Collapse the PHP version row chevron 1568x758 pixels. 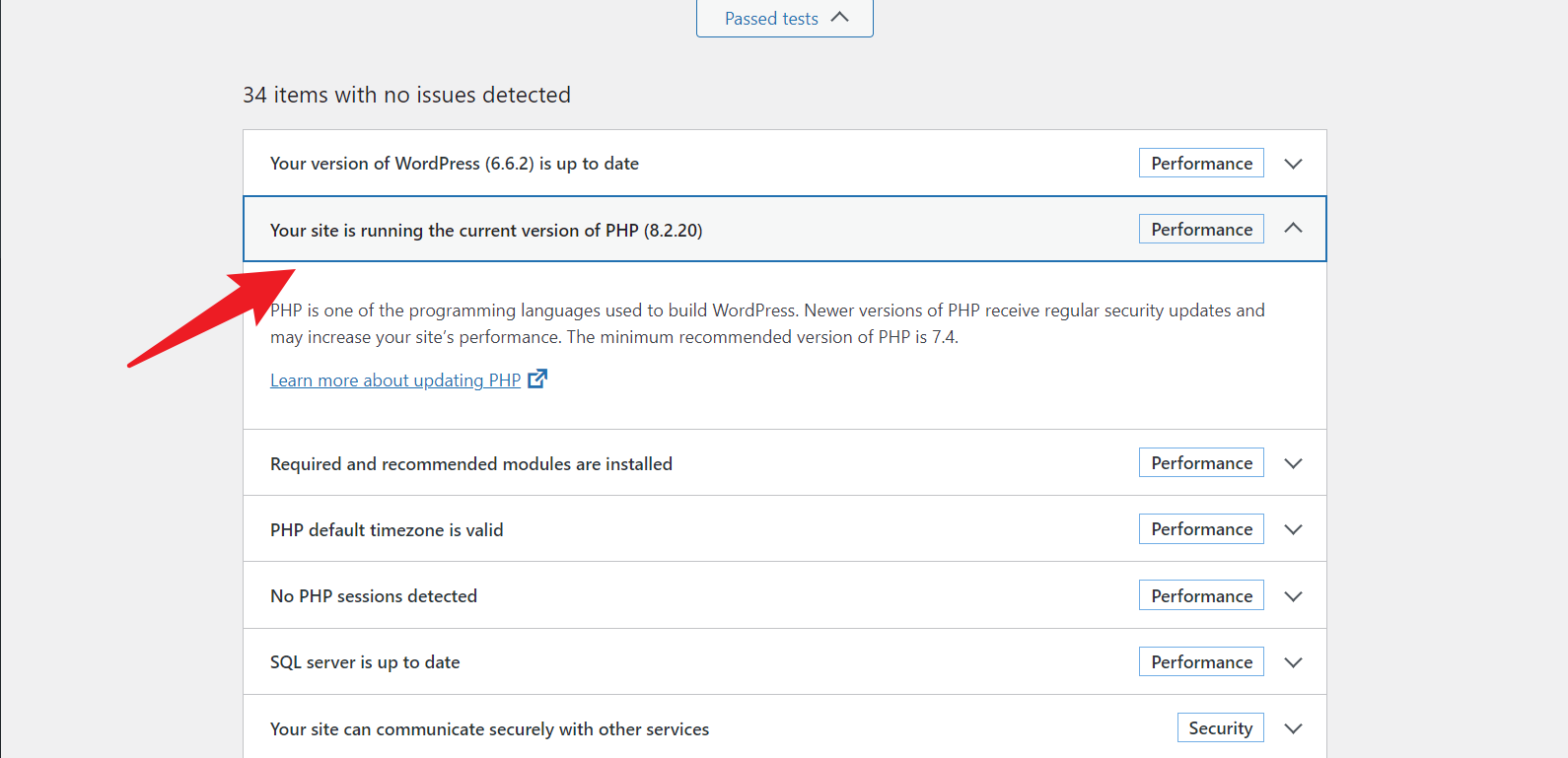[x=1293, y=229]
